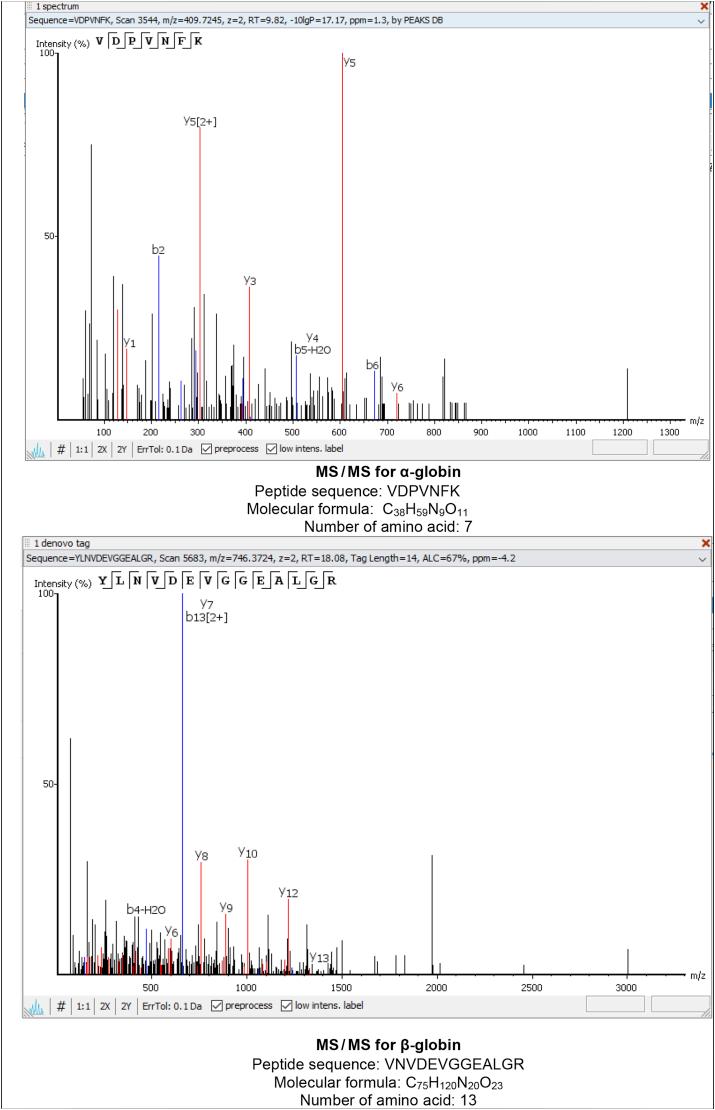Screen dimensions: 715x1110
Task: Toggle the # grid button in β-globin toolbar
Action: (61, 1005)
